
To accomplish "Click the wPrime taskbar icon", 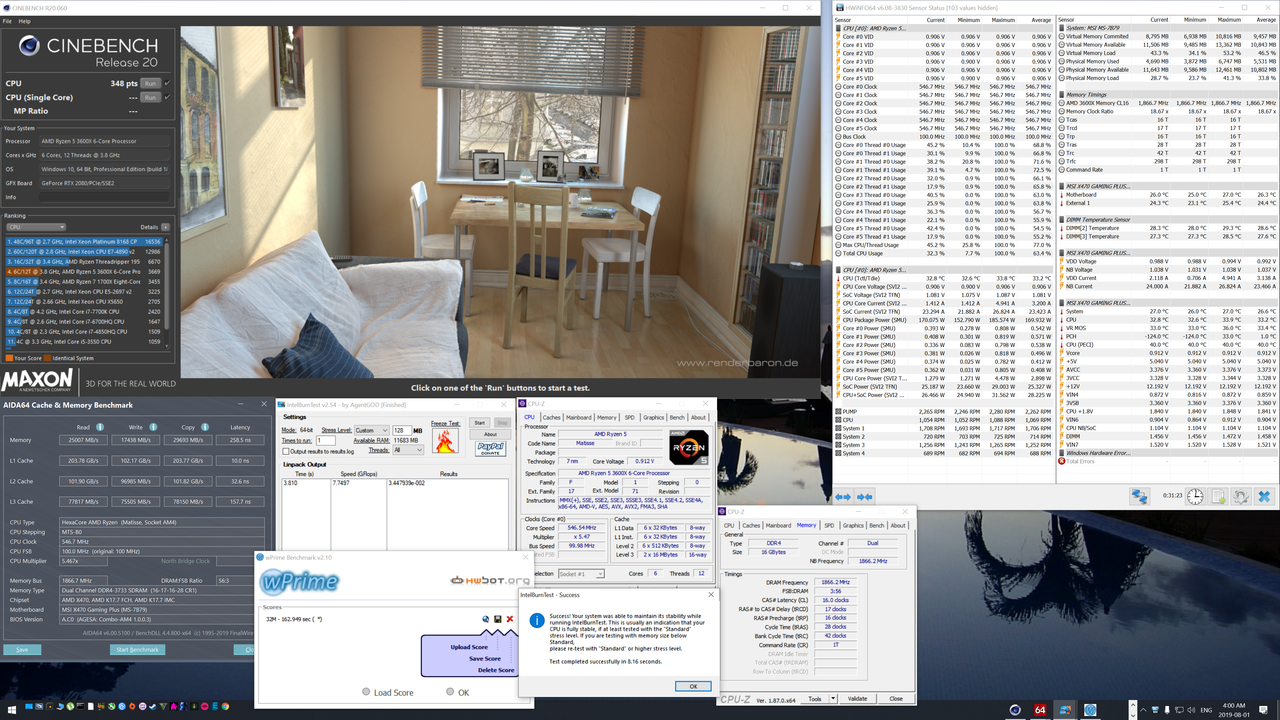I will [1090, 710].
